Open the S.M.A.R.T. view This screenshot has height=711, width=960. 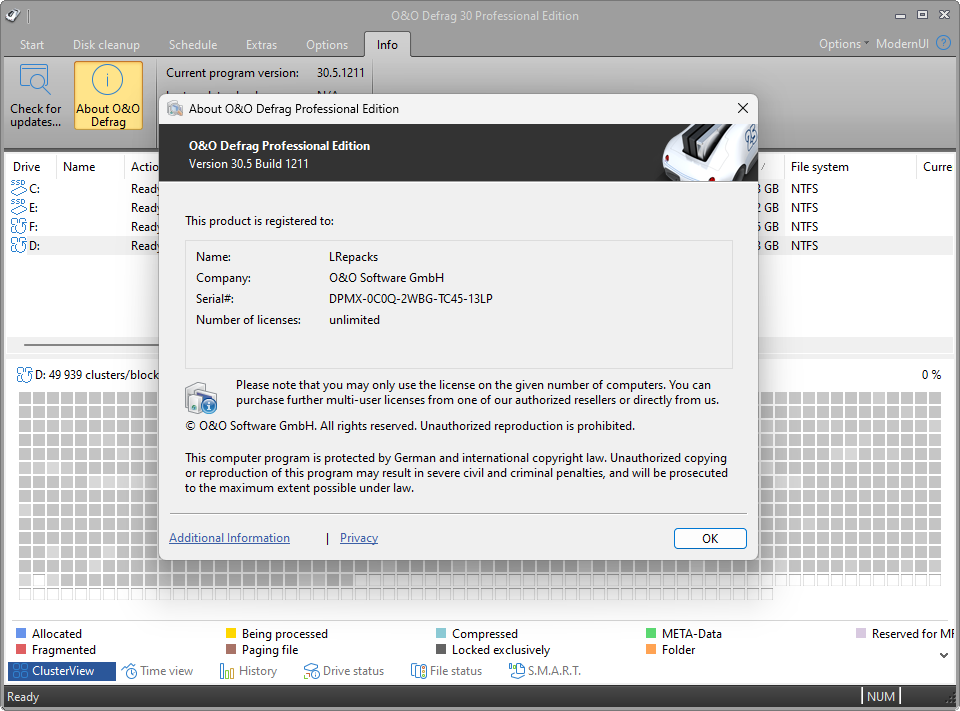pos(544,671)
